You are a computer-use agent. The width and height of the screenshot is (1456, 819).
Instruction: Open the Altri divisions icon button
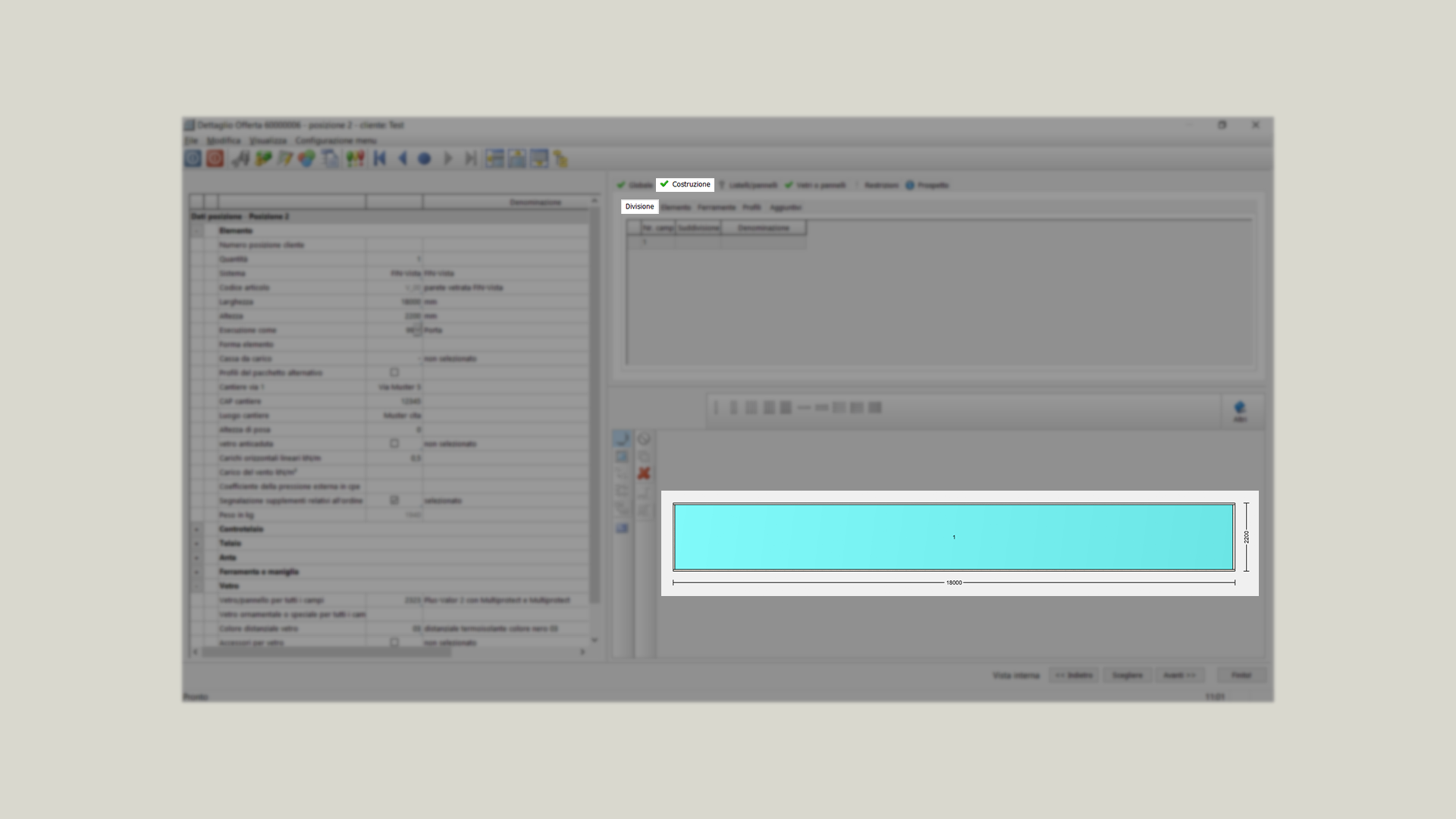click(1240, 411)
